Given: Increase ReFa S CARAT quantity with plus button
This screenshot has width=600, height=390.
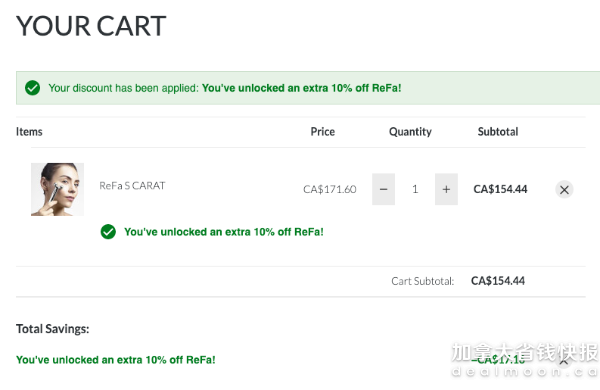Looking at the screenshot, I should click(446, 189).
